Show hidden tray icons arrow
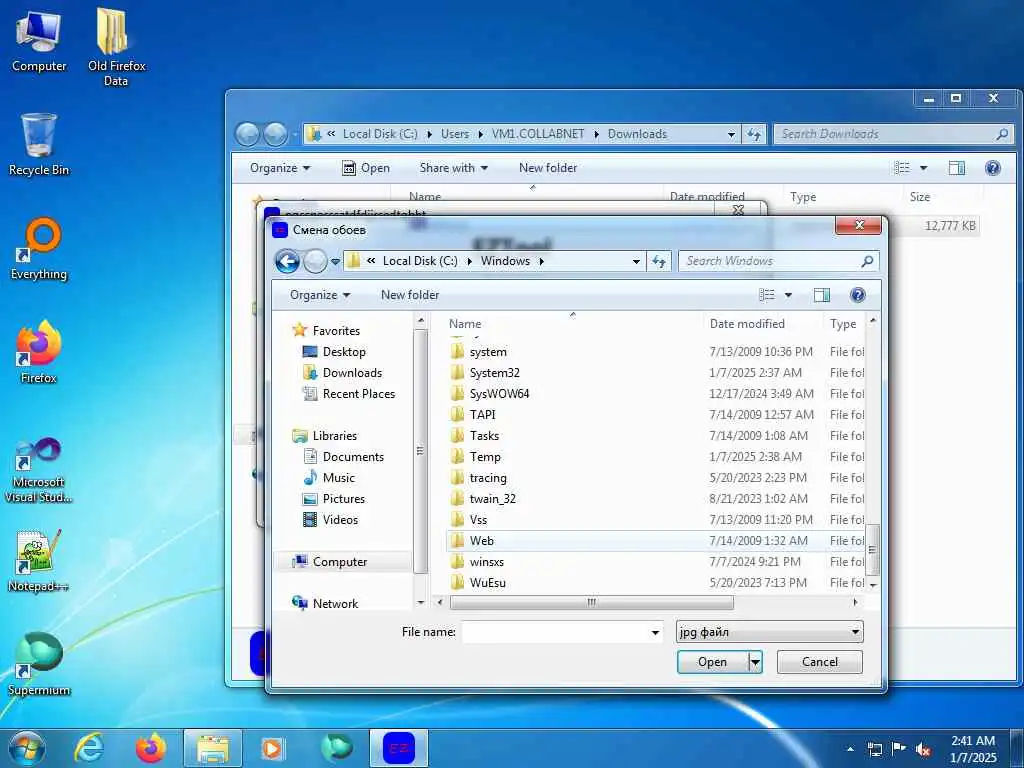1024x768 pixels. coord(850,749)
